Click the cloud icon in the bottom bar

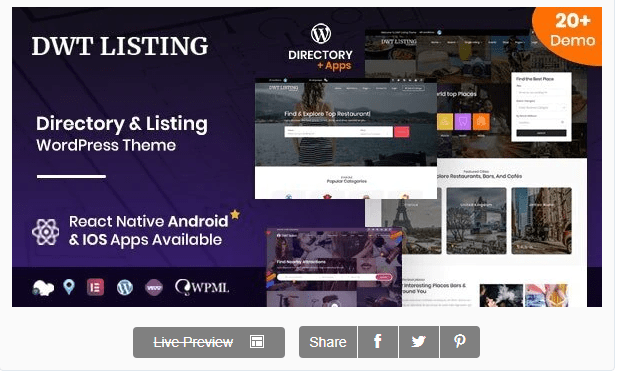coord(43,287)
